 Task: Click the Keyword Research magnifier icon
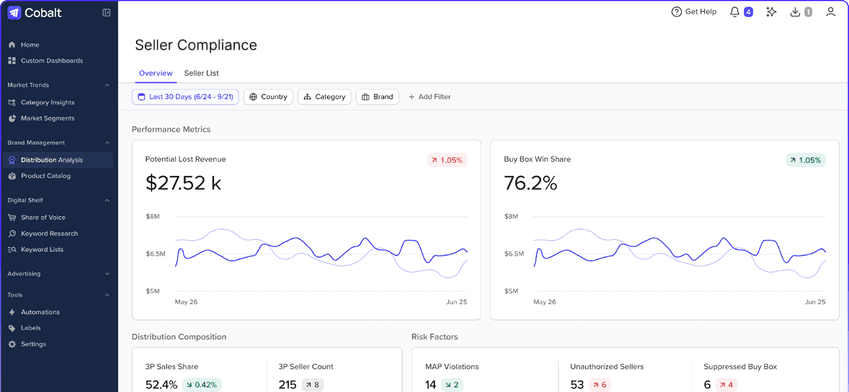(x=12, y=234)
